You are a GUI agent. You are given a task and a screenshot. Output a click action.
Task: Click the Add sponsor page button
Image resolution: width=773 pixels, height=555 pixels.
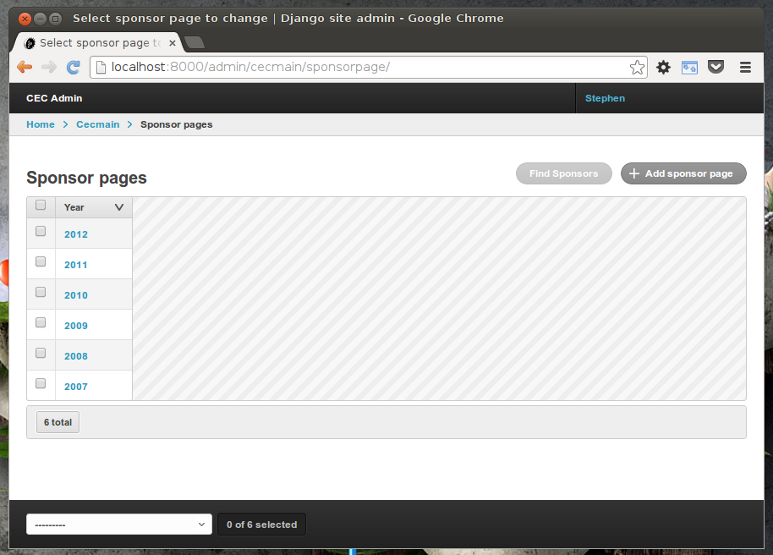tap(683, 173)
